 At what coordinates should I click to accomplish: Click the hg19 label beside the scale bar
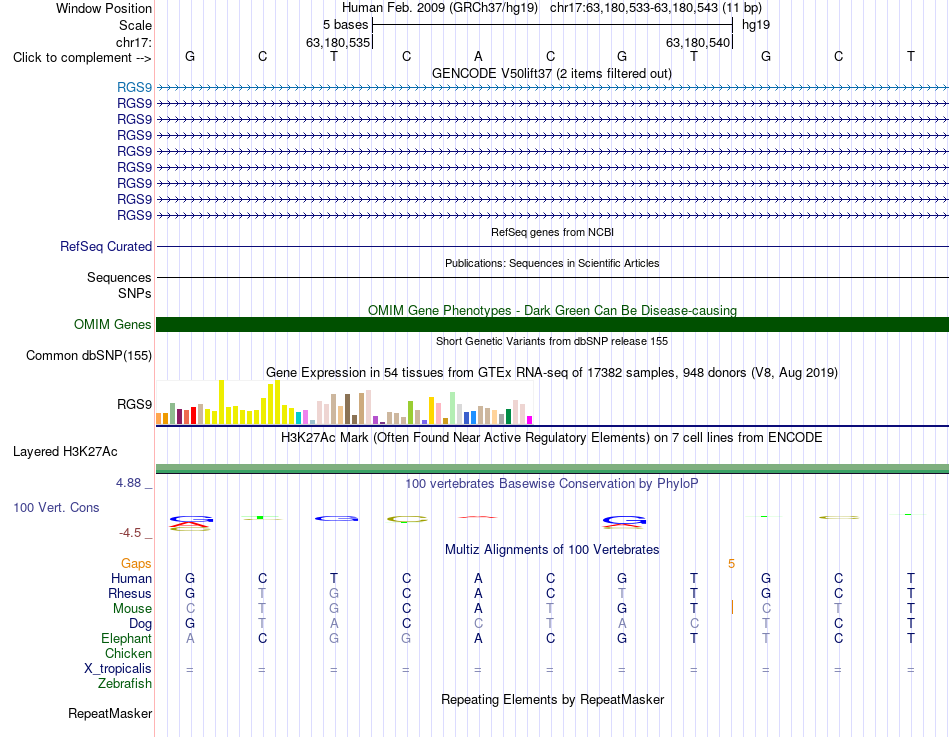coord(756,25)
